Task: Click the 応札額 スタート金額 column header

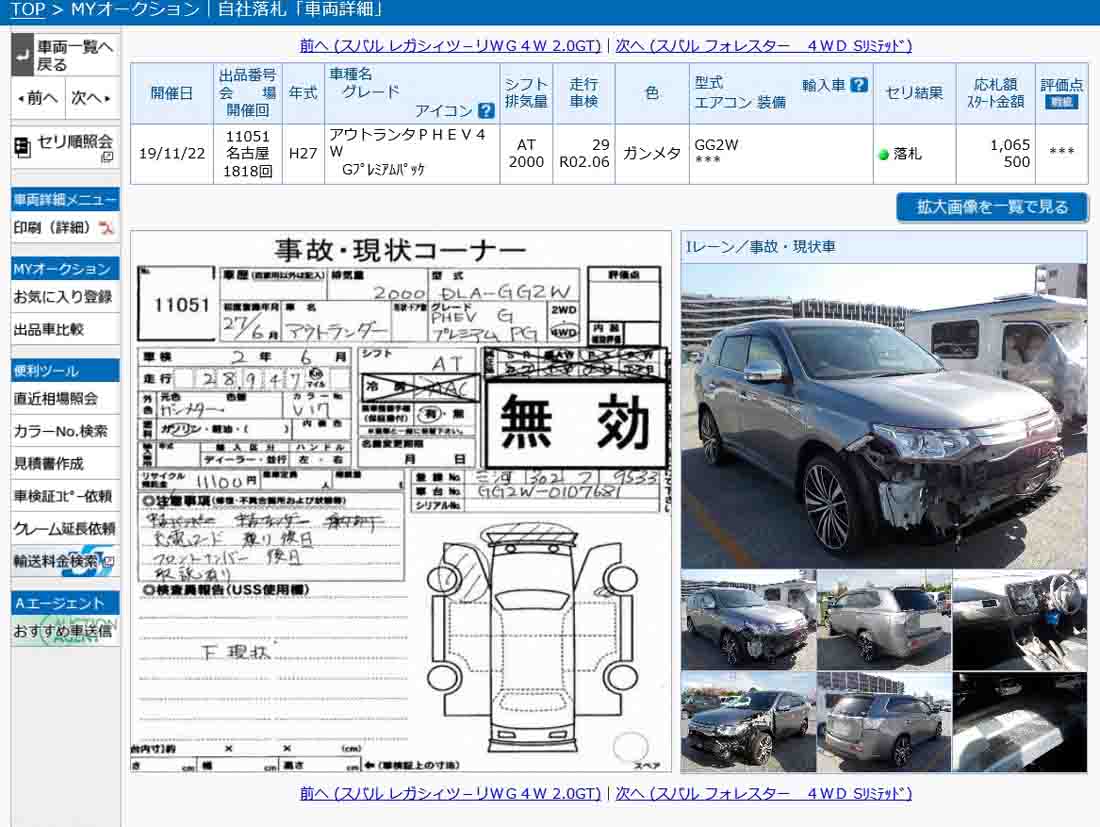Action: tap(995, 93)
